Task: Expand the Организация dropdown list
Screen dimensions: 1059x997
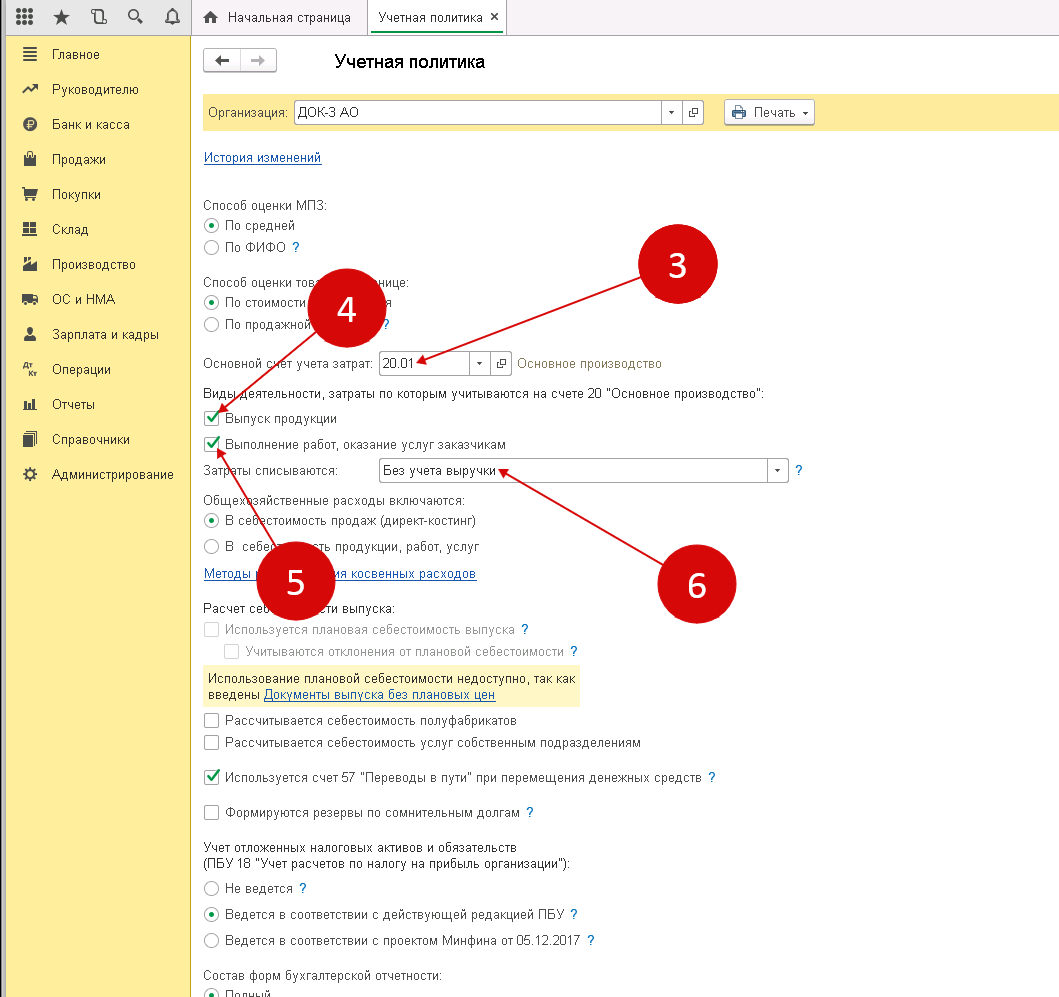Action: point(671,113)
